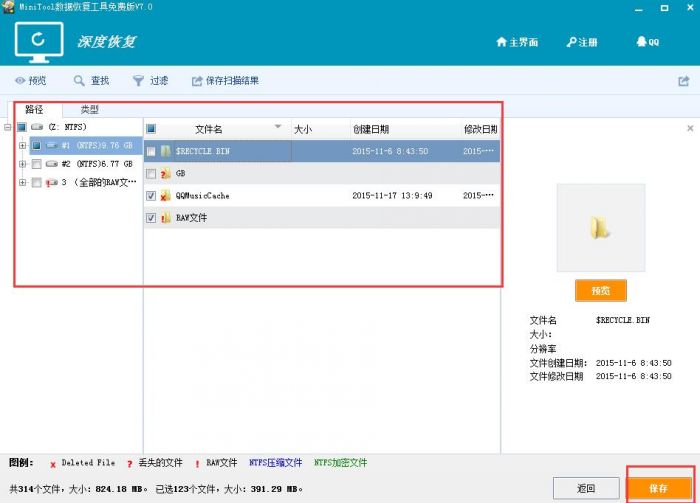Click the NTFS压缩文件 legend text

(x=275, y=463)
